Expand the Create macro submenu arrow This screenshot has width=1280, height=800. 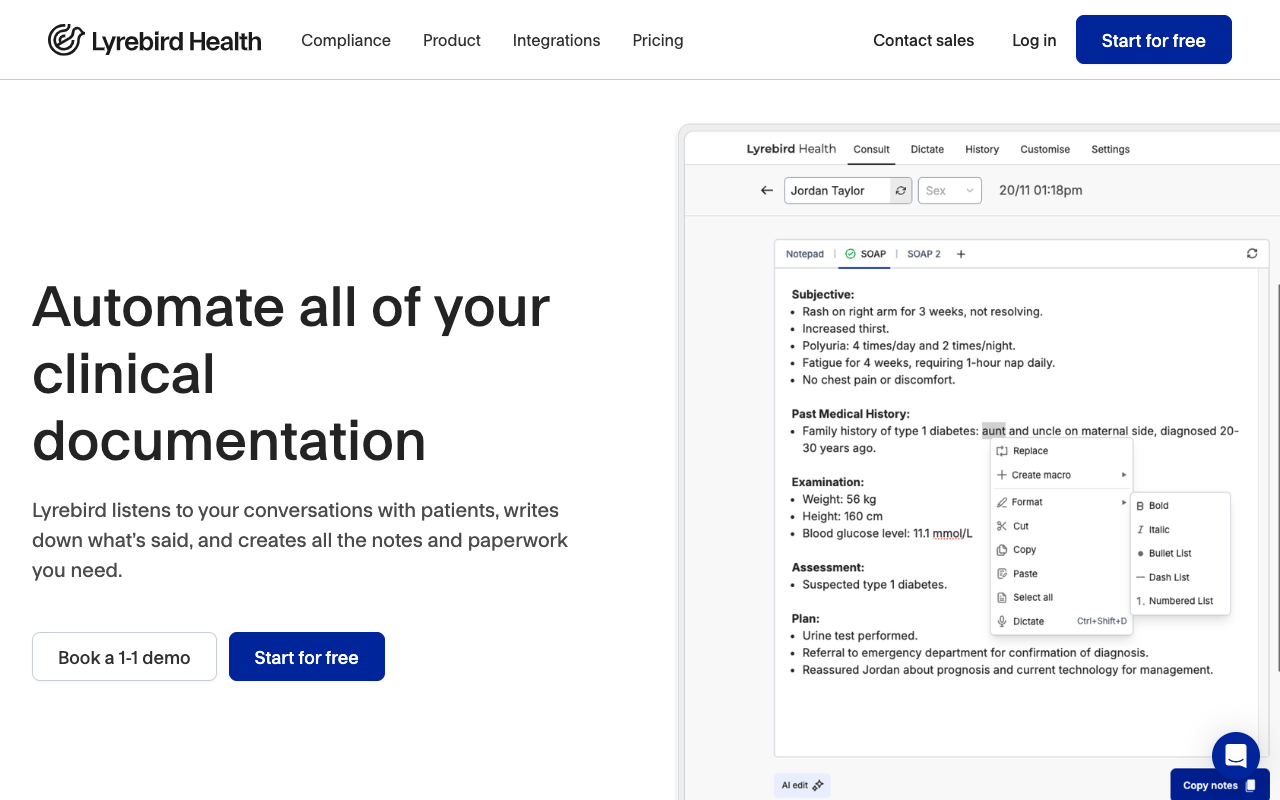(1124, 475)
